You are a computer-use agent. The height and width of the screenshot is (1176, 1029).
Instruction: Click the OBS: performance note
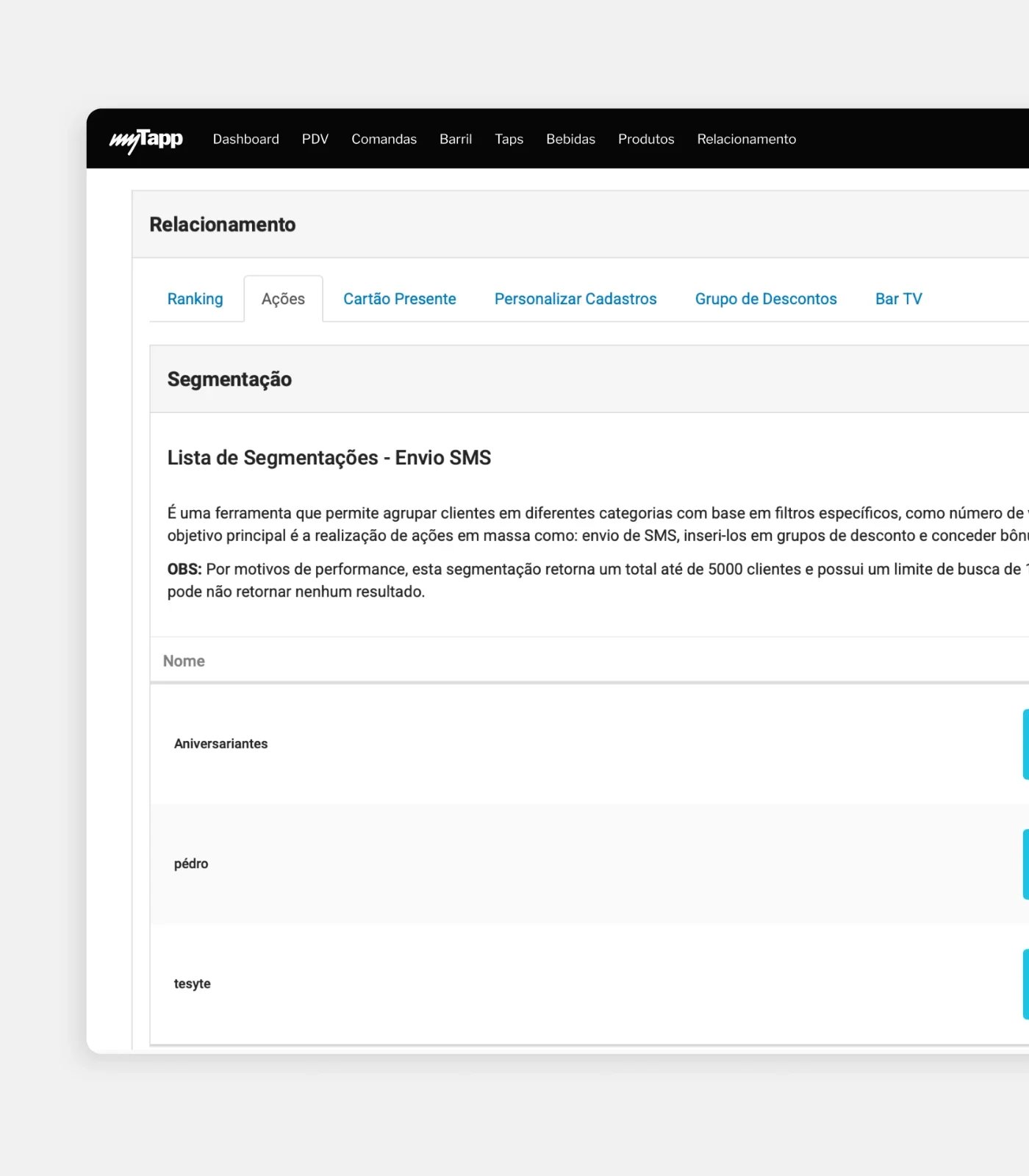598,580
